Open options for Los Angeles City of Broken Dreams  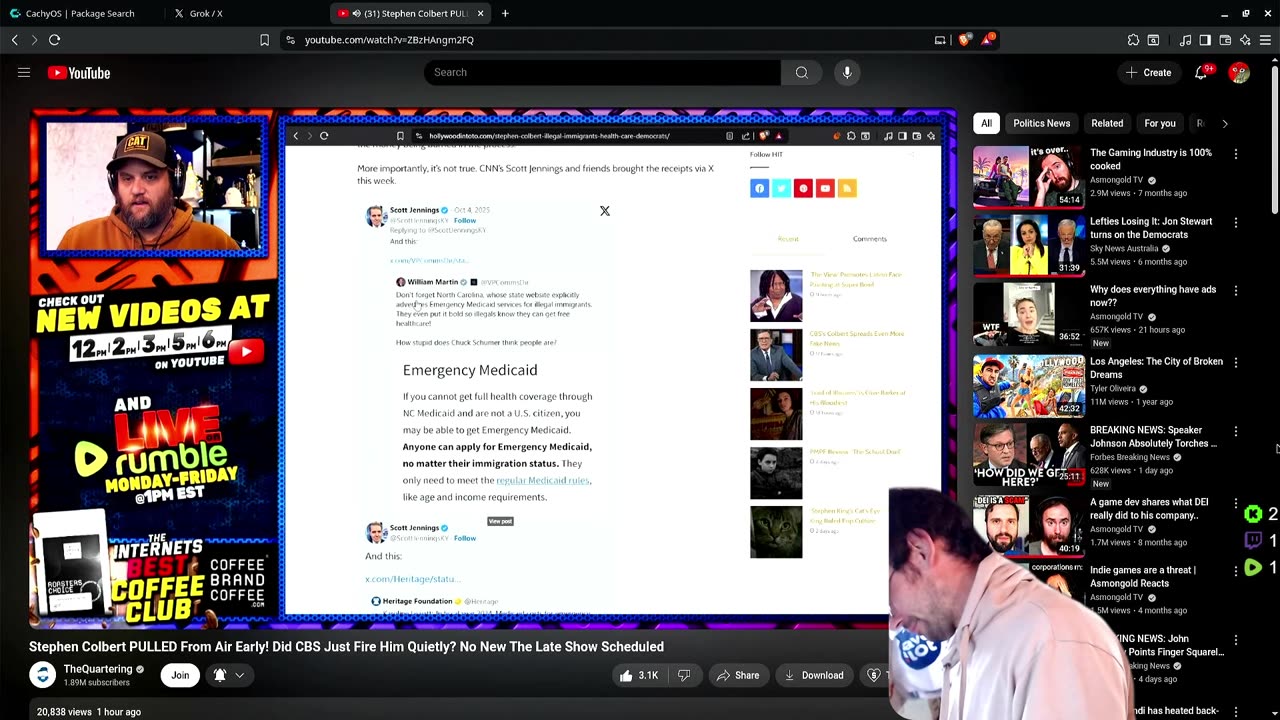(1236, 363)
